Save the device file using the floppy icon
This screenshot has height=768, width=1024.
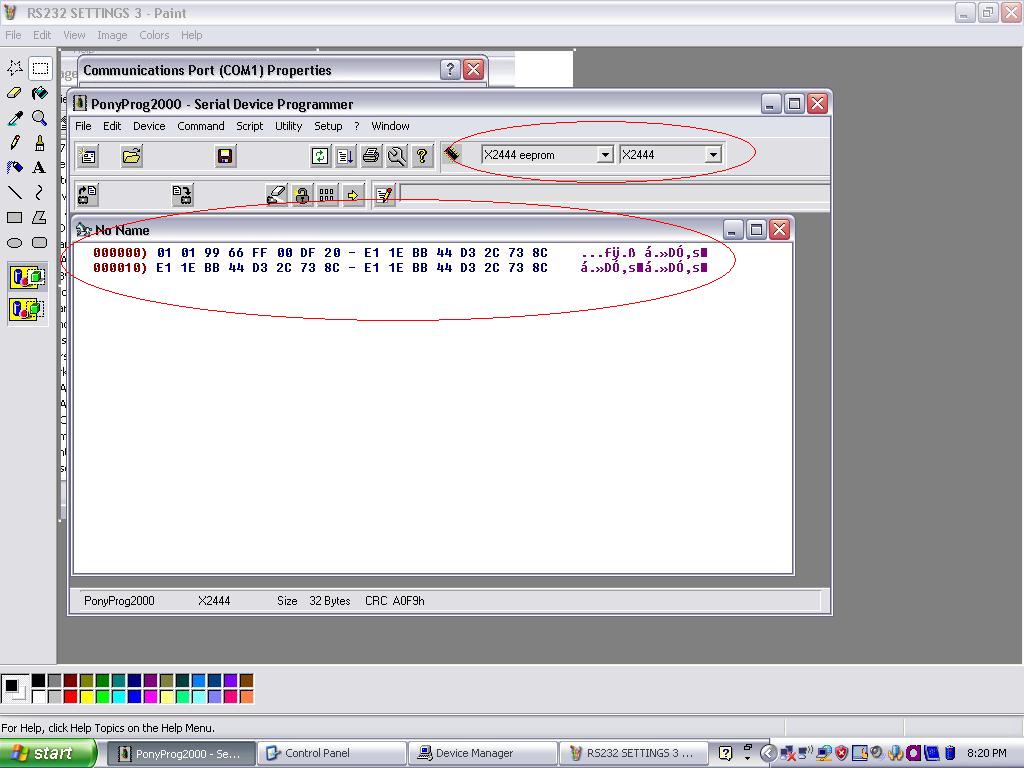225,156
